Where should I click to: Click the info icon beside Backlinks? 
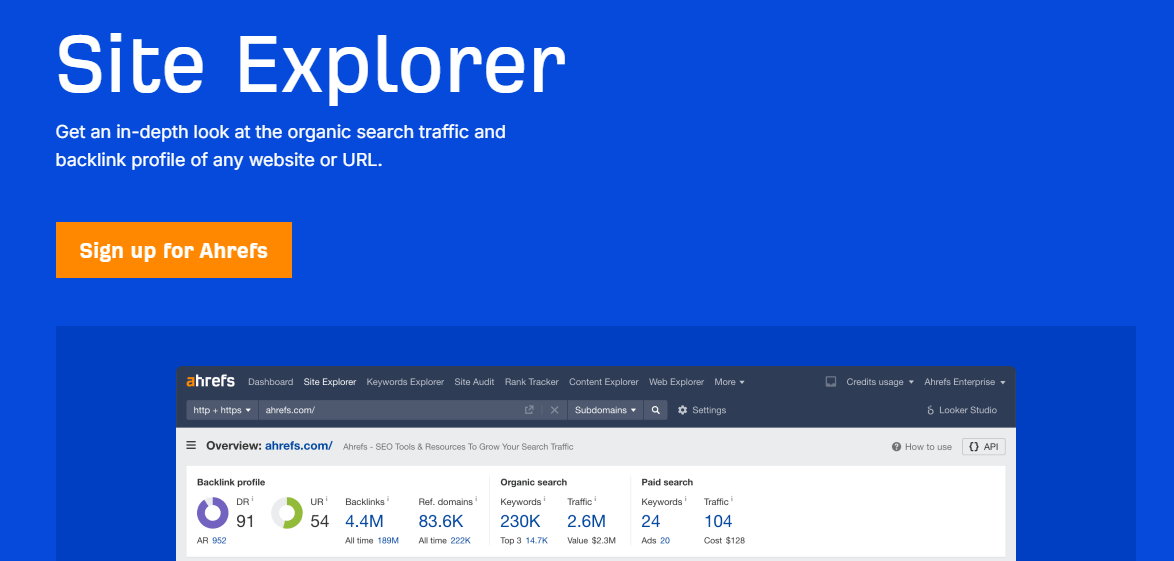point(388,498)
